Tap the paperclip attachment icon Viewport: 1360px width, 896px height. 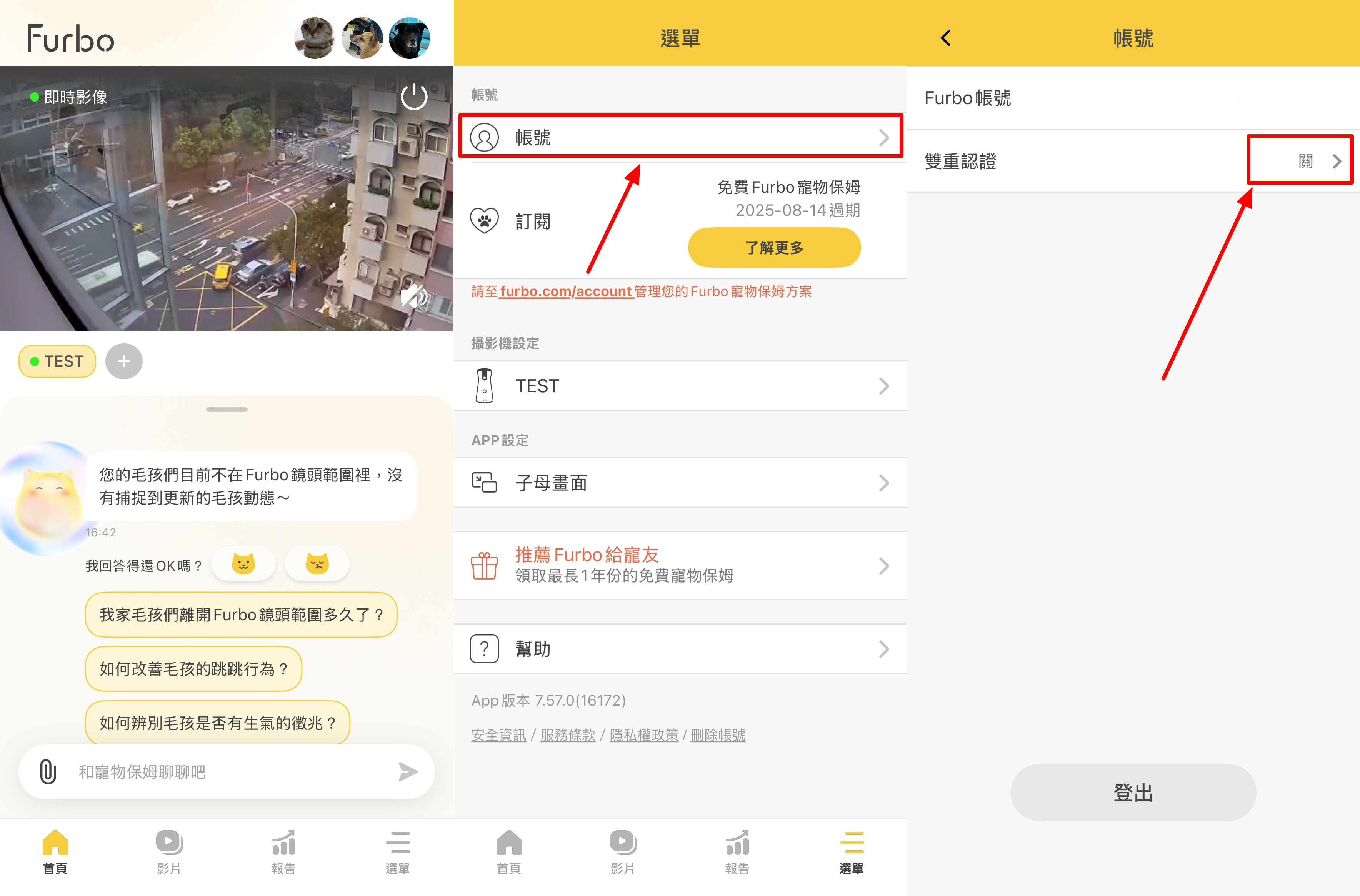click(48, 771)
